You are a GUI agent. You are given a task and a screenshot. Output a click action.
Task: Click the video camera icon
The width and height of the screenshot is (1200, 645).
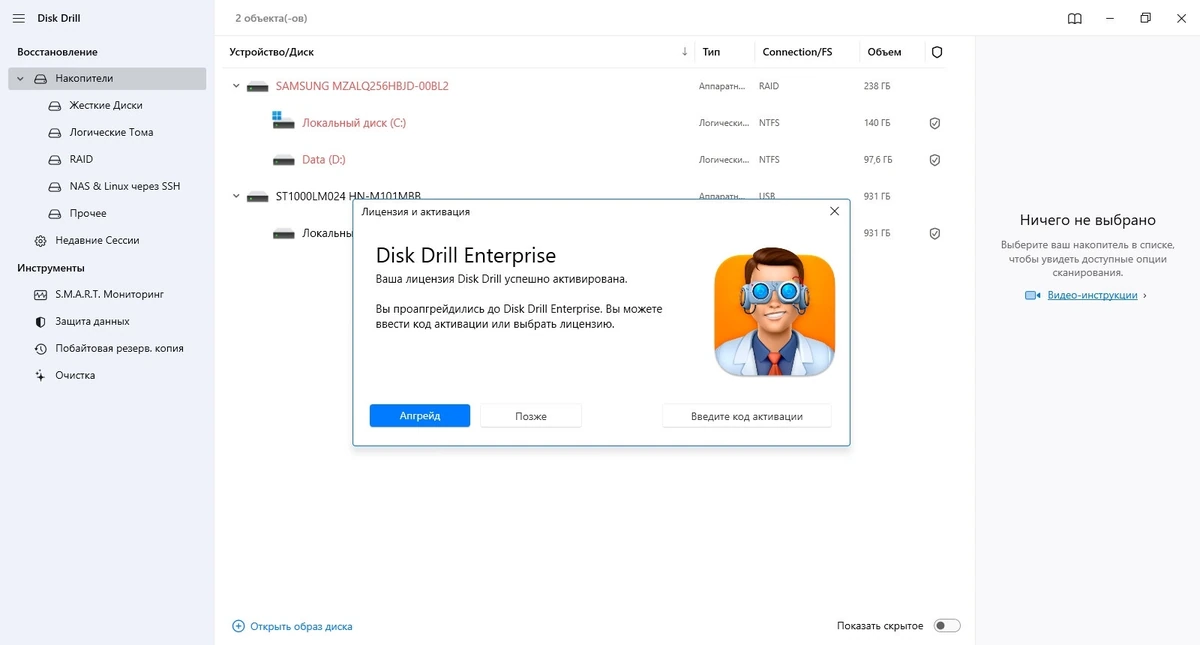point(1033,295)
